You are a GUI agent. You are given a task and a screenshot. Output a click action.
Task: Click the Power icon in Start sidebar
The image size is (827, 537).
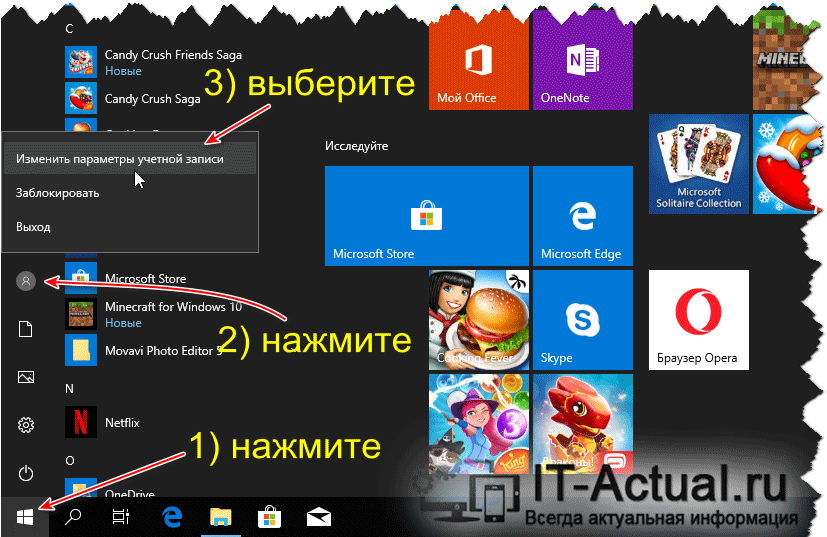[x=26, y=473]
